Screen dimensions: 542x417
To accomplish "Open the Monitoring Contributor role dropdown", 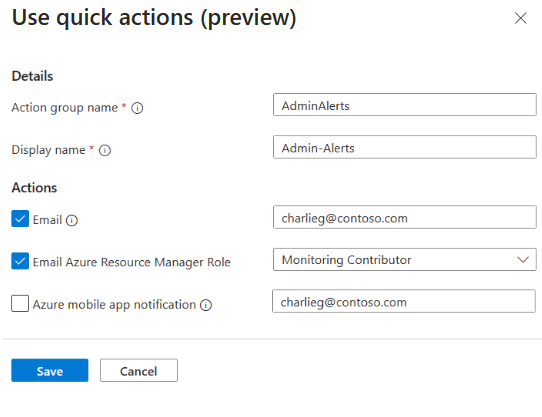I will coord(404,259).
